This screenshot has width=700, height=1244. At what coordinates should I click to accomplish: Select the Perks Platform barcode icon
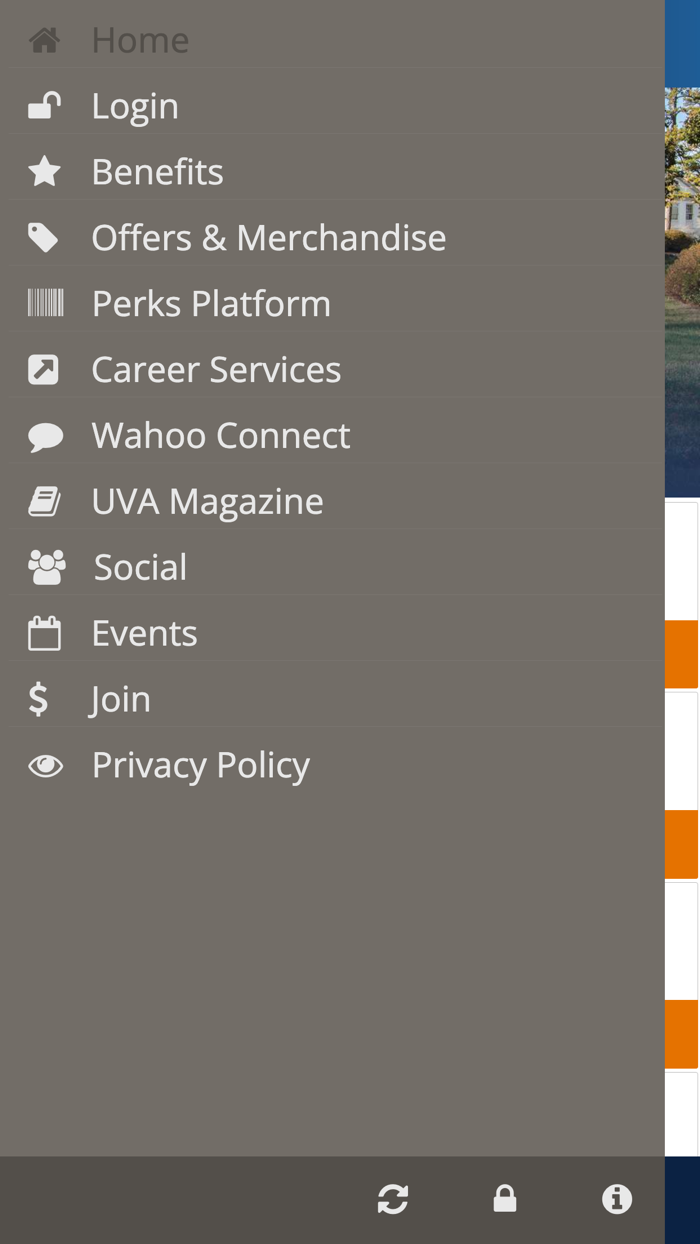[x=44, y=303]
